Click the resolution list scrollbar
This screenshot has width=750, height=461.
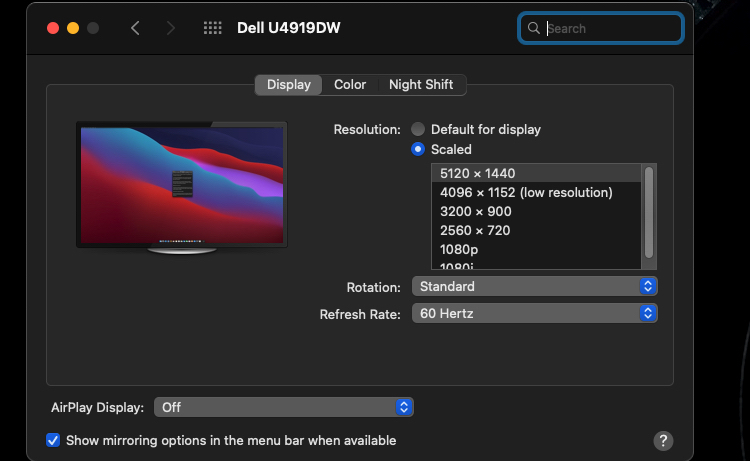click(649, 212)
